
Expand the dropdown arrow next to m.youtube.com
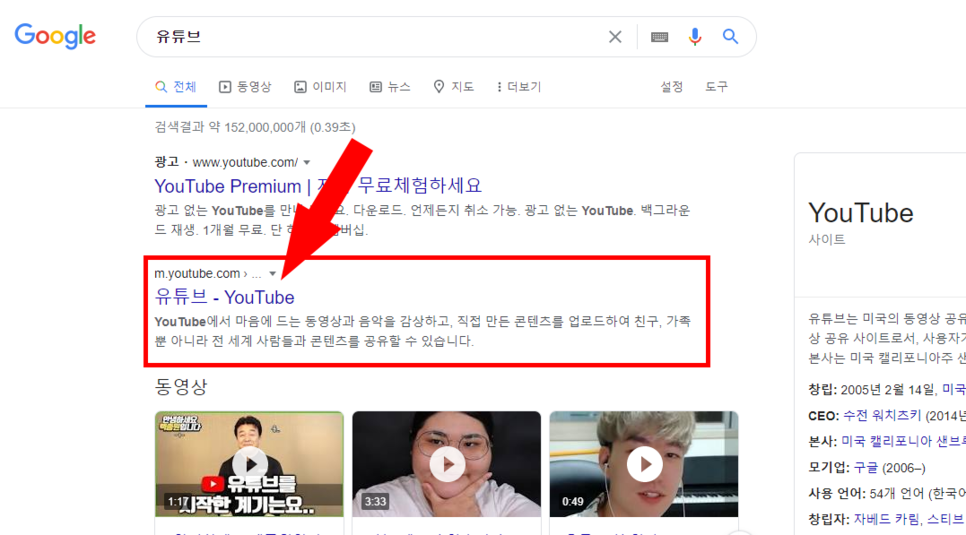[272, 274]
